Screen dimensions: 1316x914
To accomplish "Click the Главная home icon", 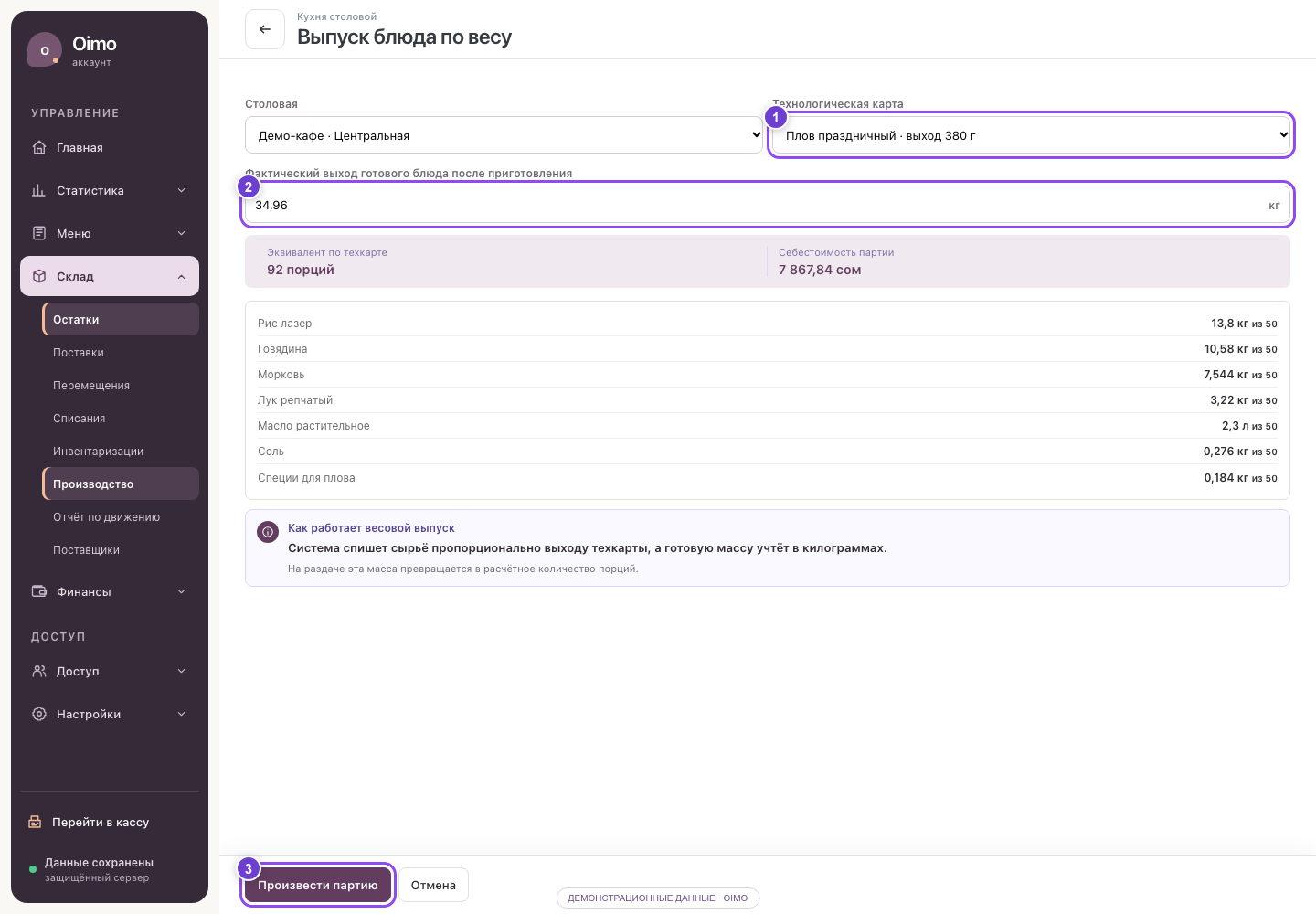I will pyautogui.click(x=39, y=147).
